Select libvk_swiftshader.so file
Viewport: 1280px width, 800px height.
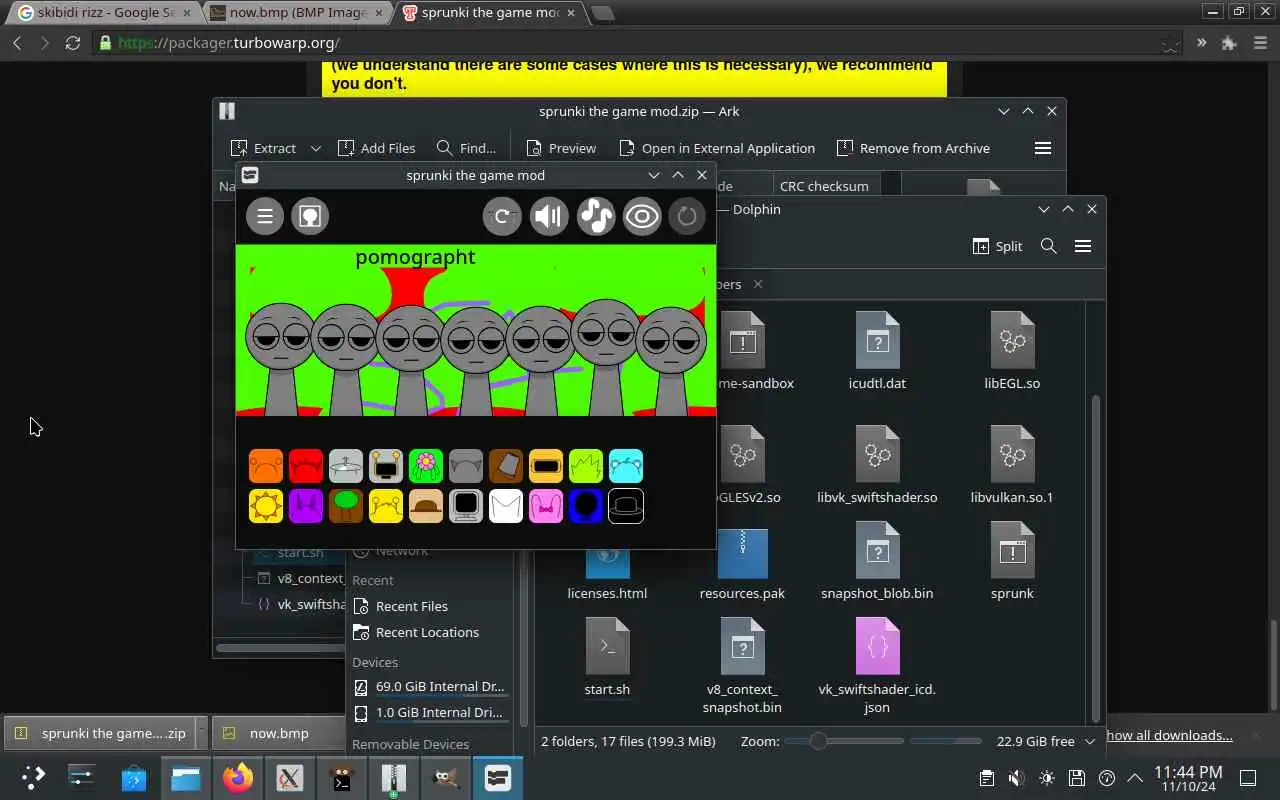click(x=877, y=465)
